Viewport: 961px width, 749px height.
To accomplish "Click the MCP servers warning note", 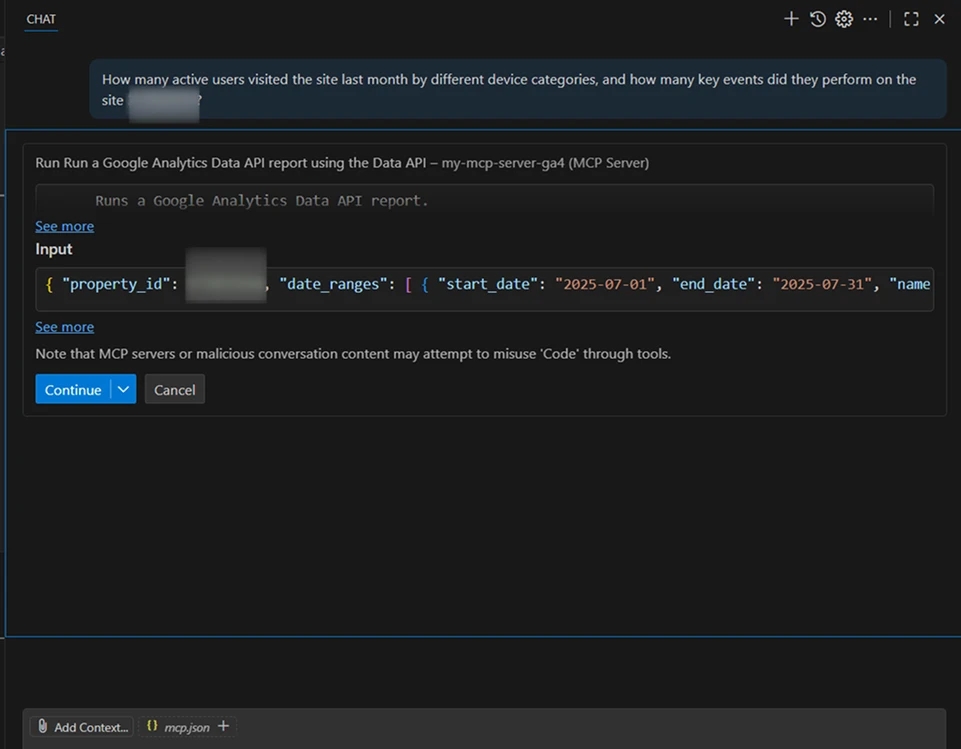I will (353, 354).
